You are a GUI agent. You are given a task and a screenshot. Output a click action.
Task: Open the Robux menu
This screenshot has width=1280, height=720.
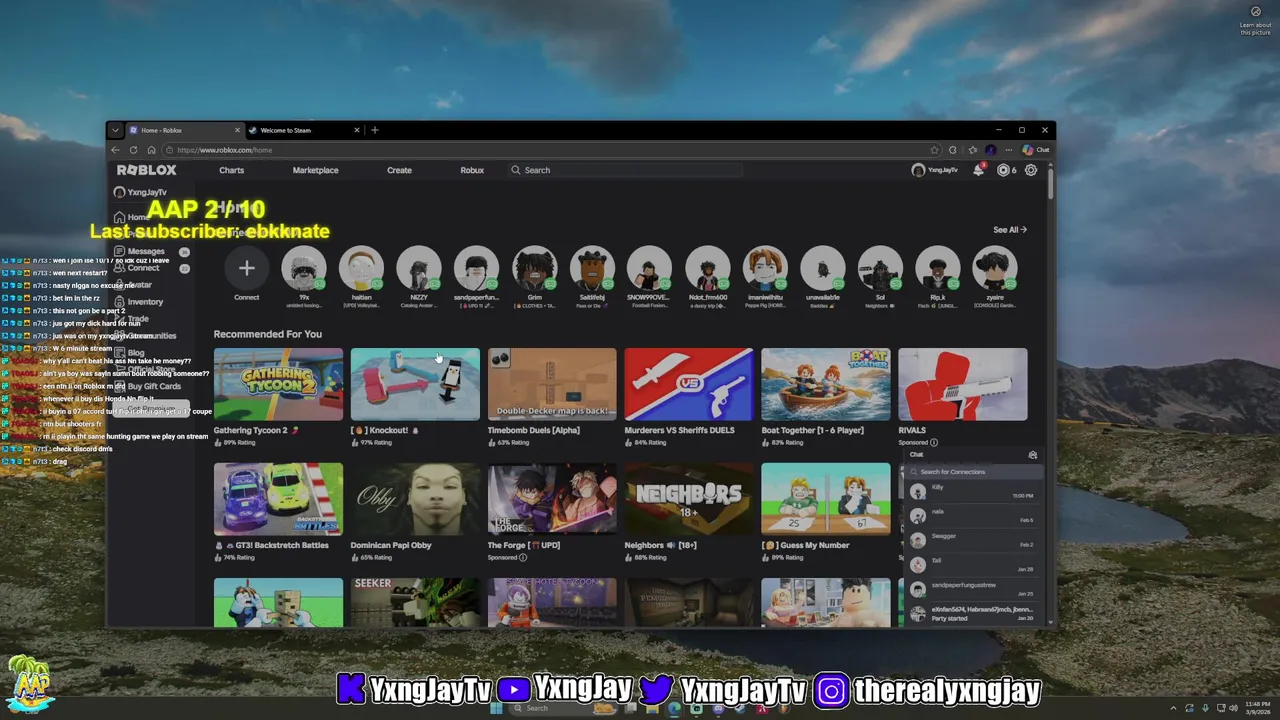coord(472,170)
